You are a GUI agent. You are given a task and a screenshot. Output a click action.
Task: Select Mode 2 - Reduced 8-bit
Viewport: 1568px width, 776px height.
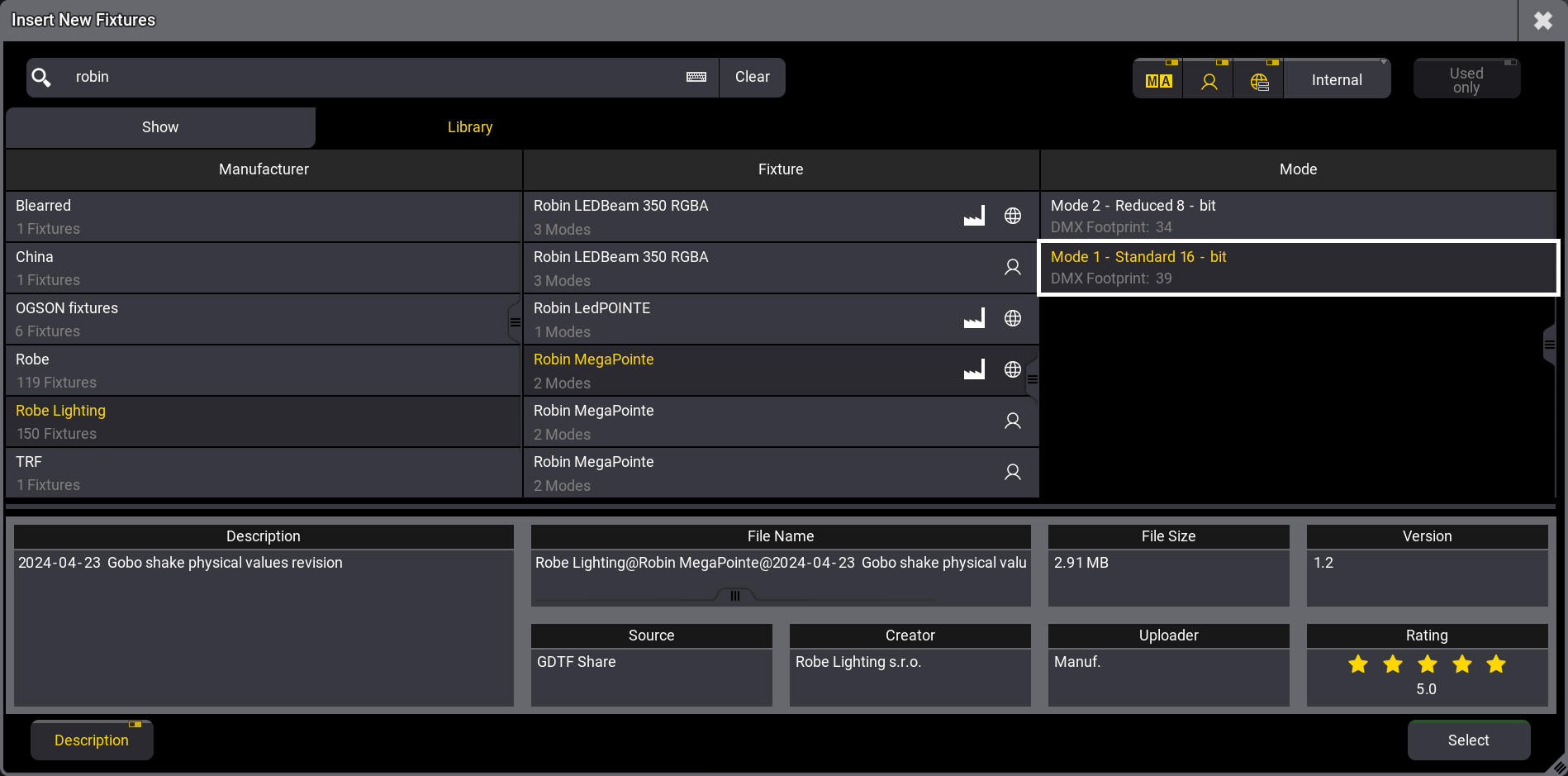point(1297,216)
